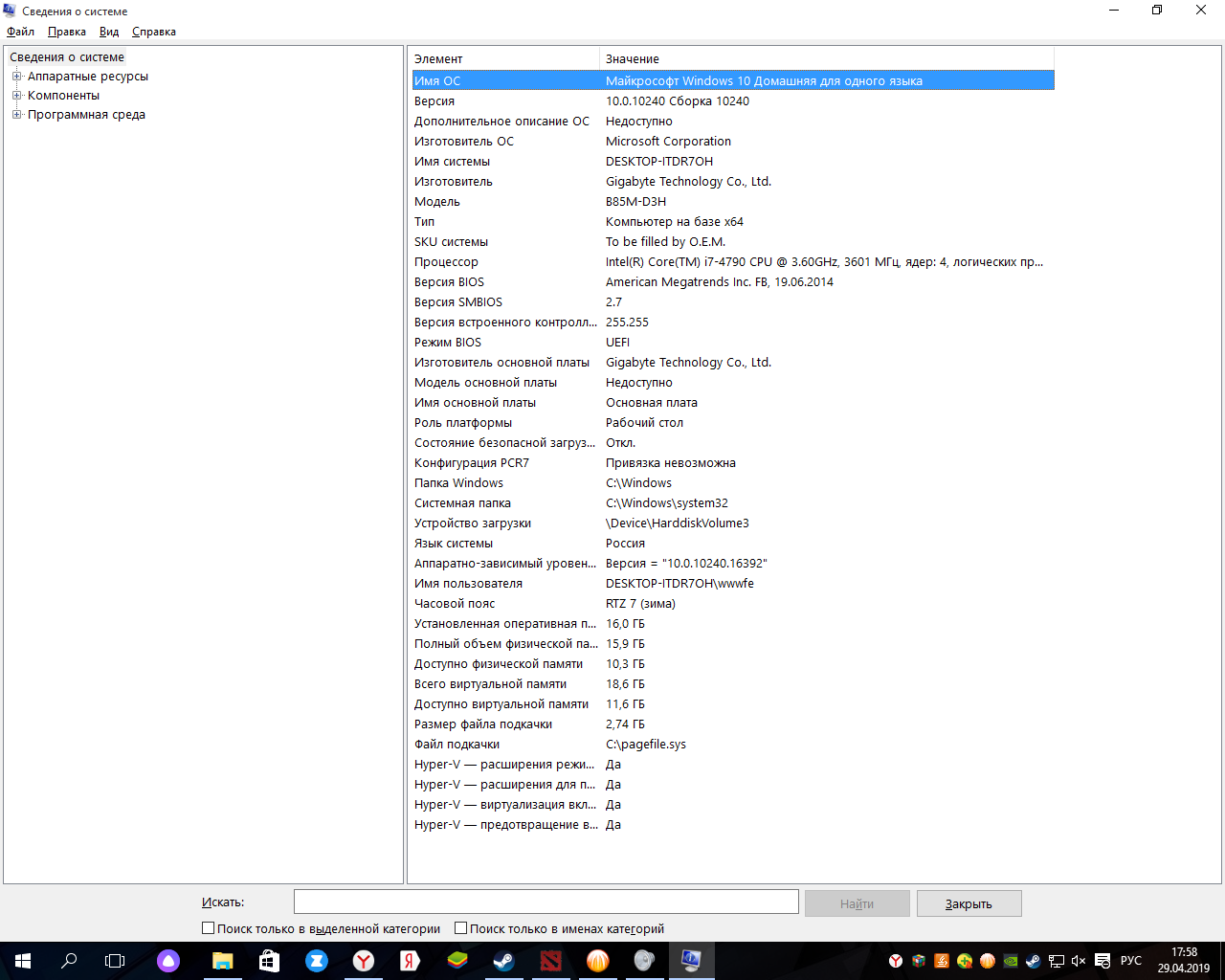1225x980 pixels.
Task: Select the 'Программная среда' tree label
Action: coord(86,115)
